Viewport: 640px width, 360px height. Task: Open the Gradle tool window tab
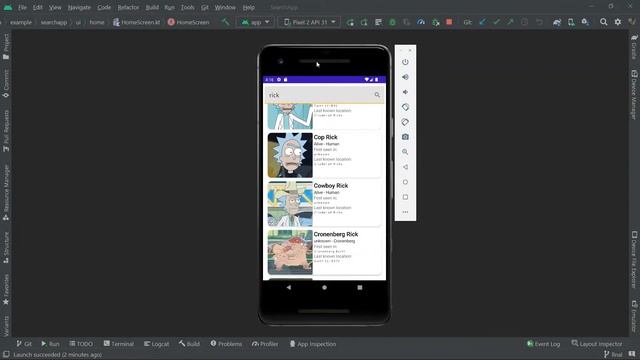[x=634, y=47]
